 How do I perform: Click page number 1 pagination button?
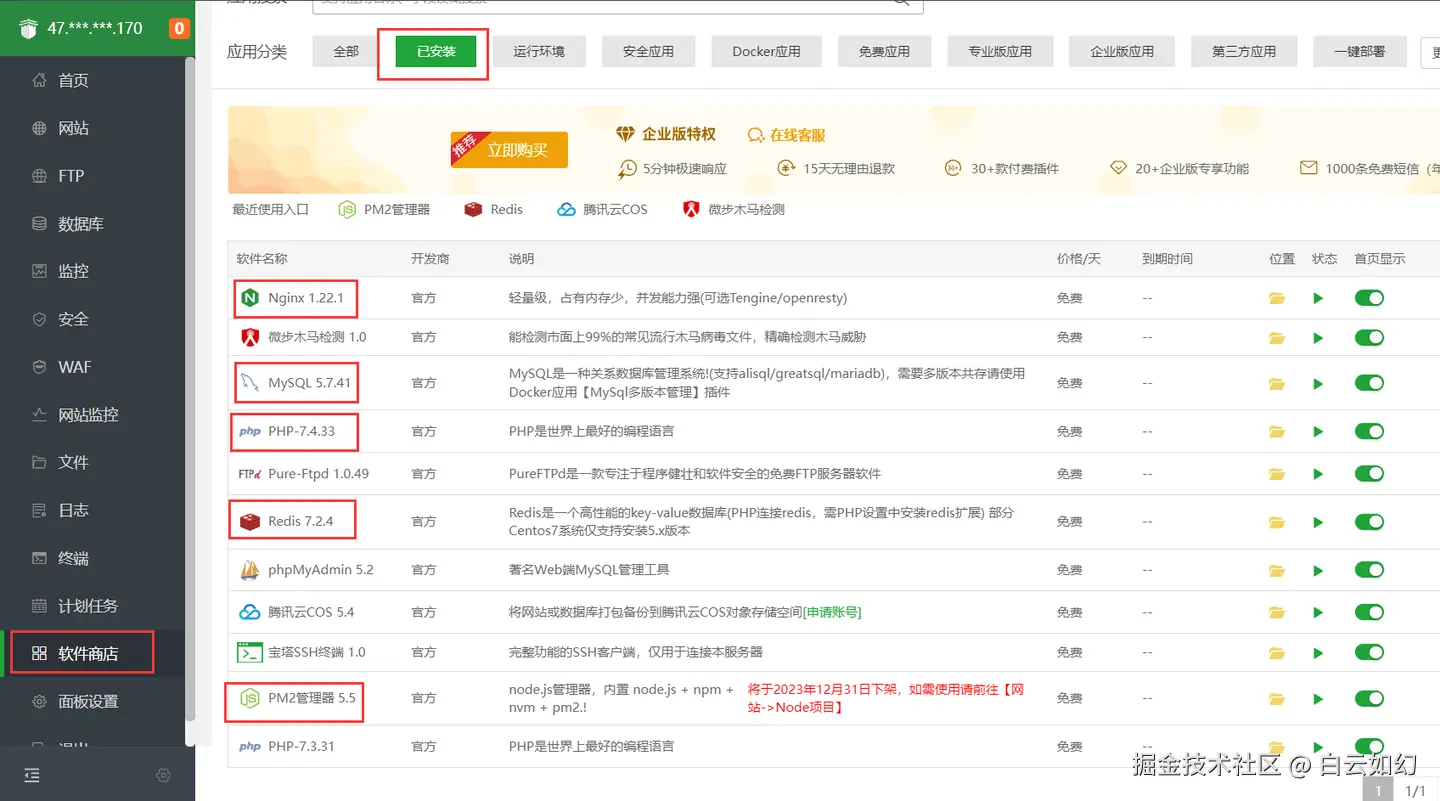1378,791
